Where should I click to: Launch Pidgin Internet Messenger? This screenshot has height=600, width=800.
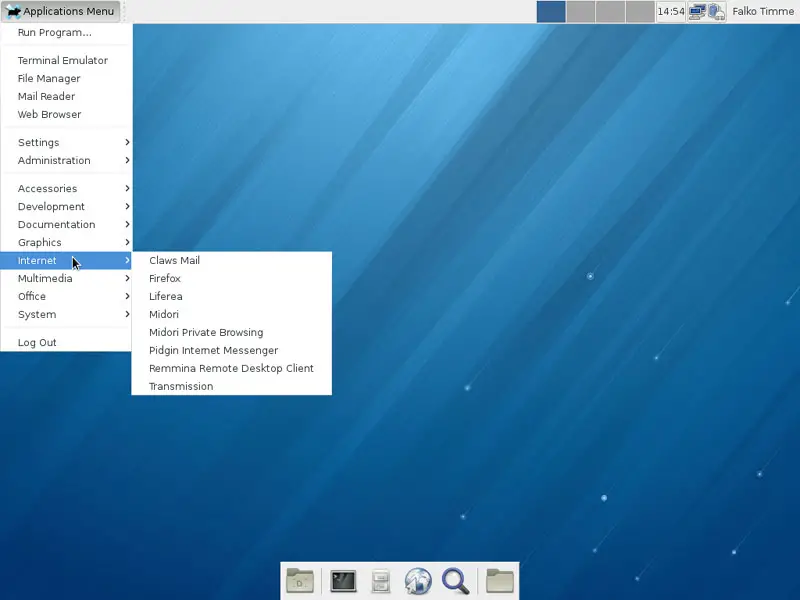232,351
